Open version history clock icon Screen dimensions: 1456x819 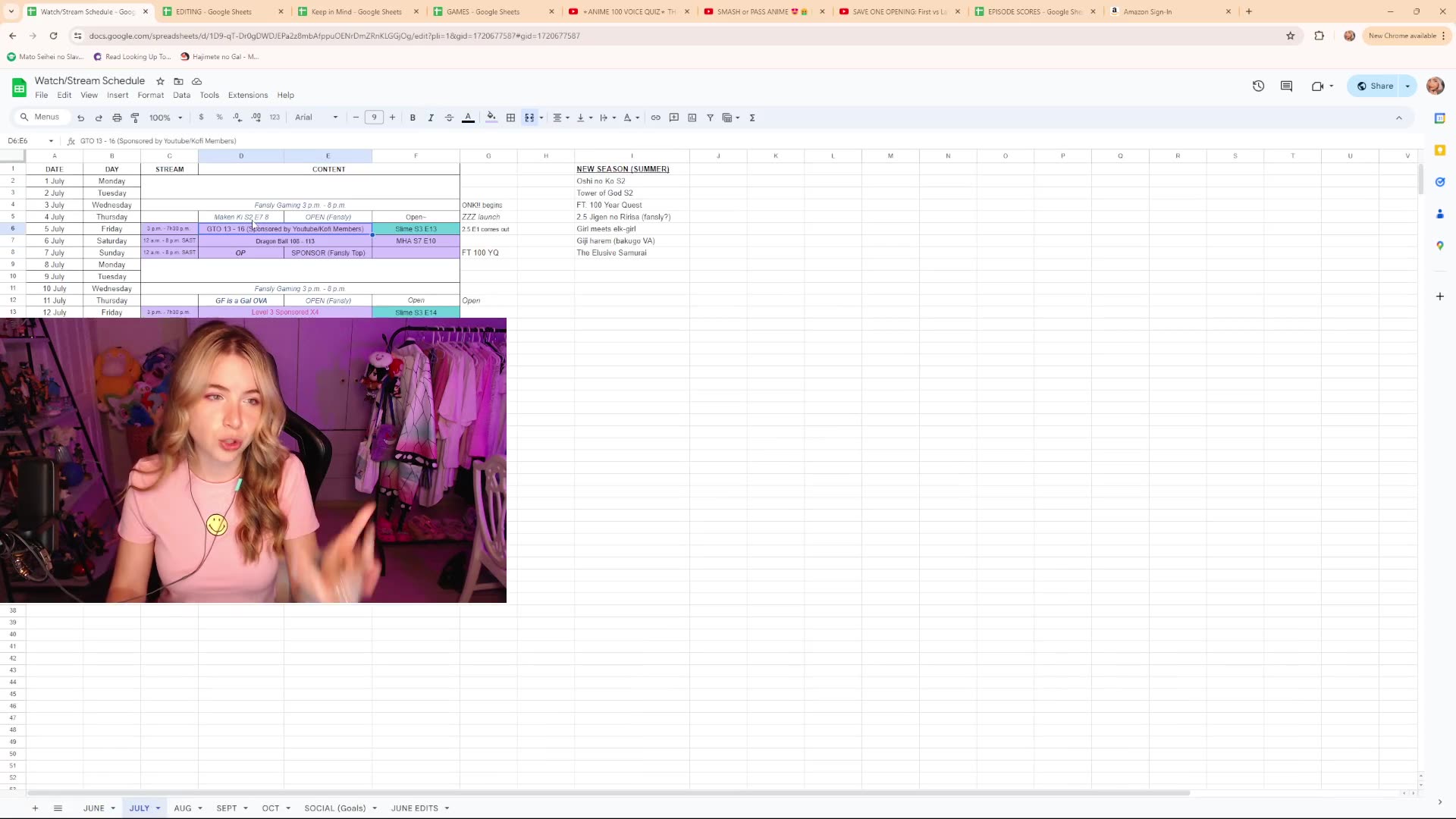(1258, 86)
